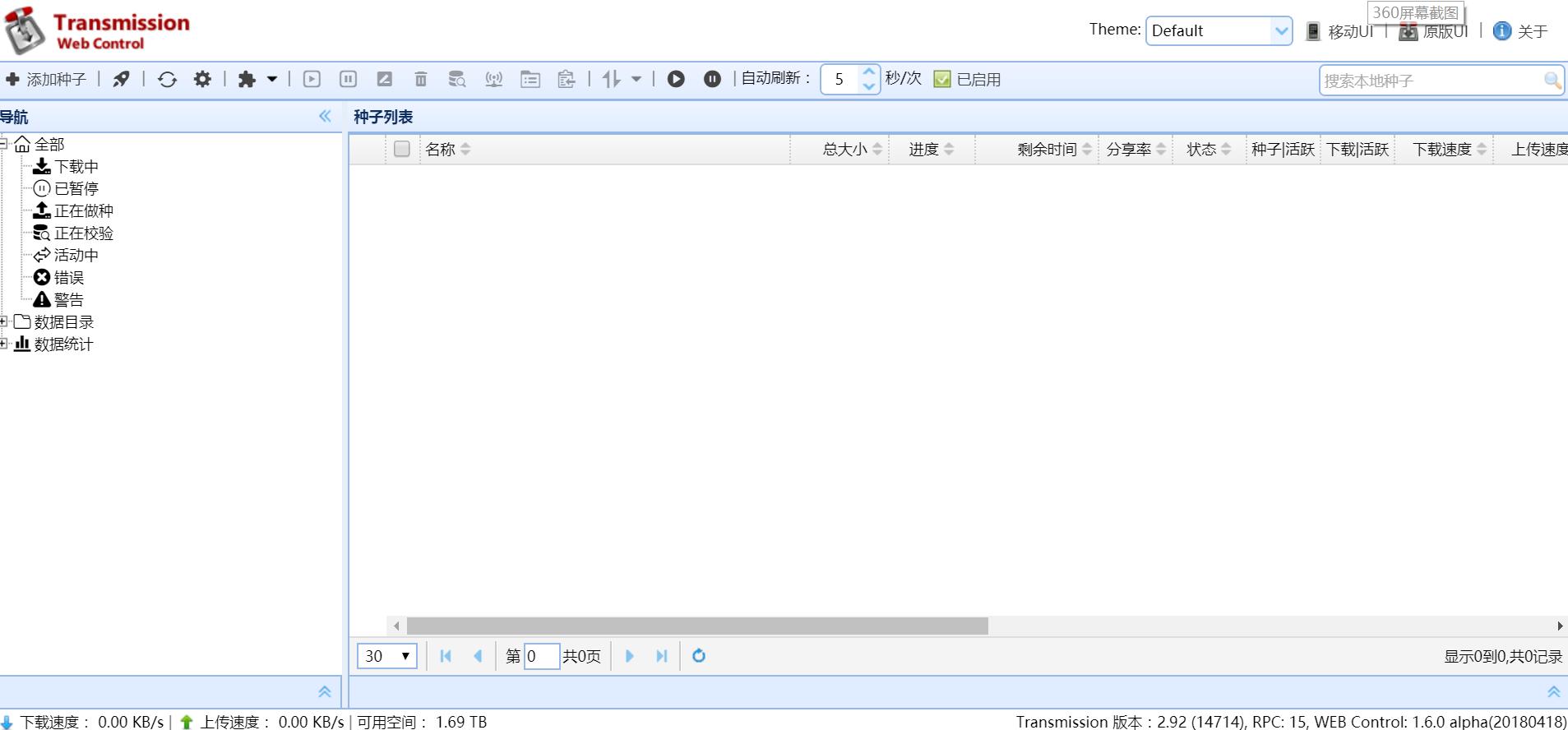Sort by 名称 column header

(605, 149)
